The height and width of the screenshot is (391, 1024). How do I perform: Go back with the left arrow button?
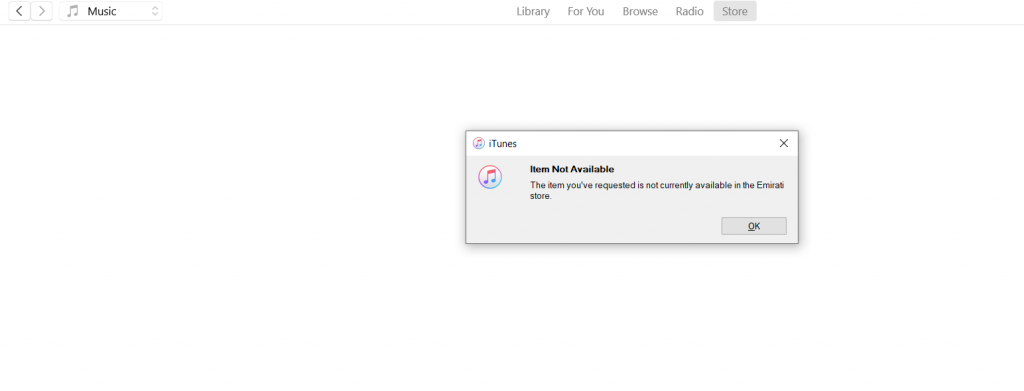[x=20, y=10]
